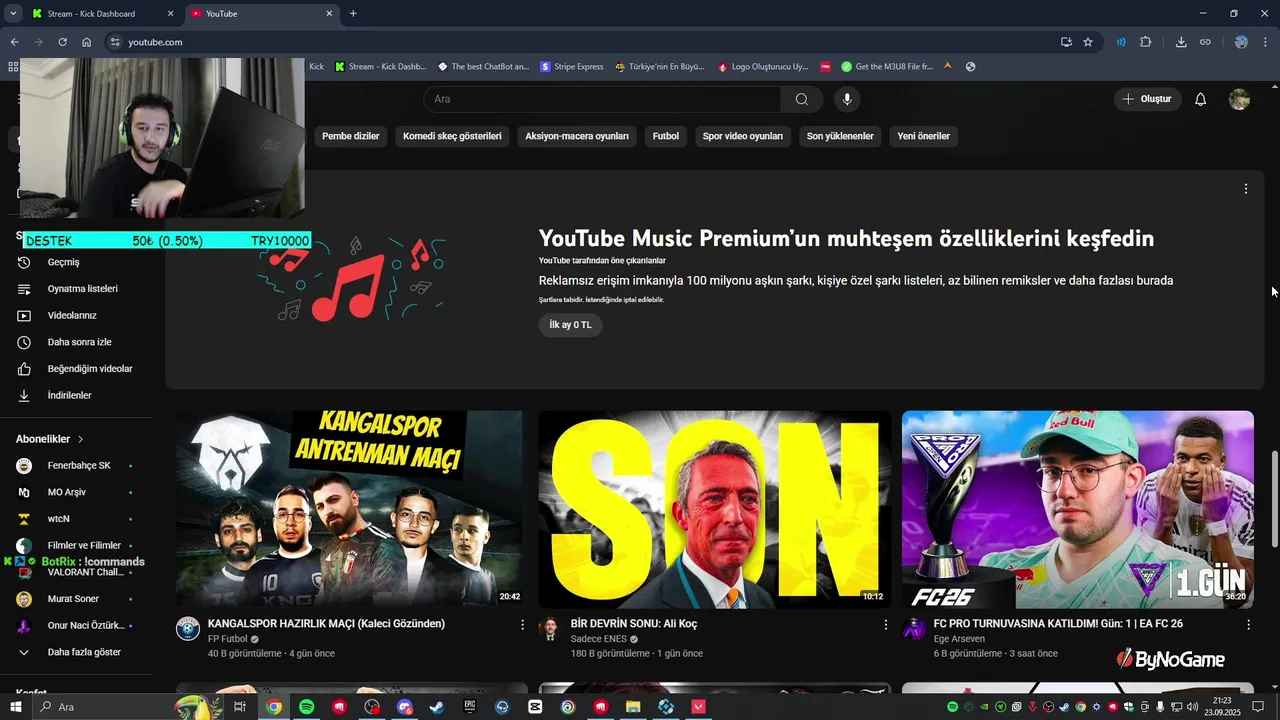Open Chrome downloads icon
The image size is (1280, 720).
pyautogui.click(x=1181, y=42)
